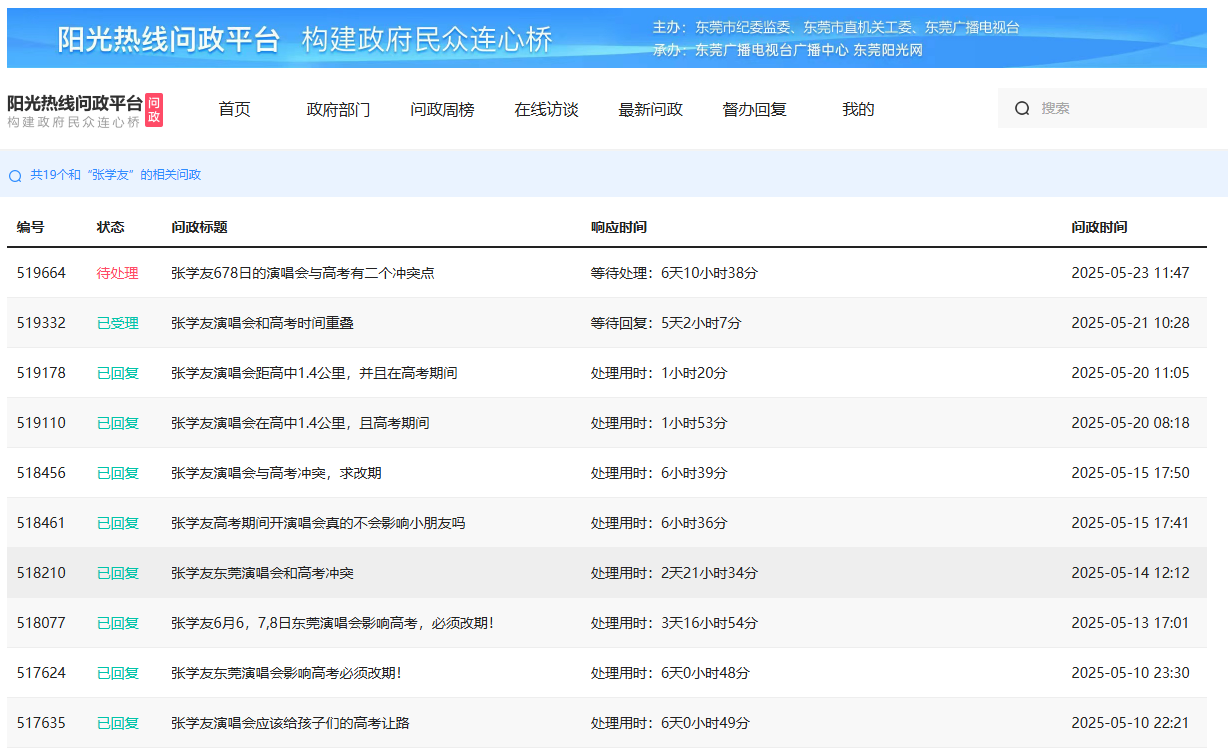The image size is (1228, 754).
Task: Open inquiry 张学友东莞演唱会和高考冲突
Action: pos(262,573)
